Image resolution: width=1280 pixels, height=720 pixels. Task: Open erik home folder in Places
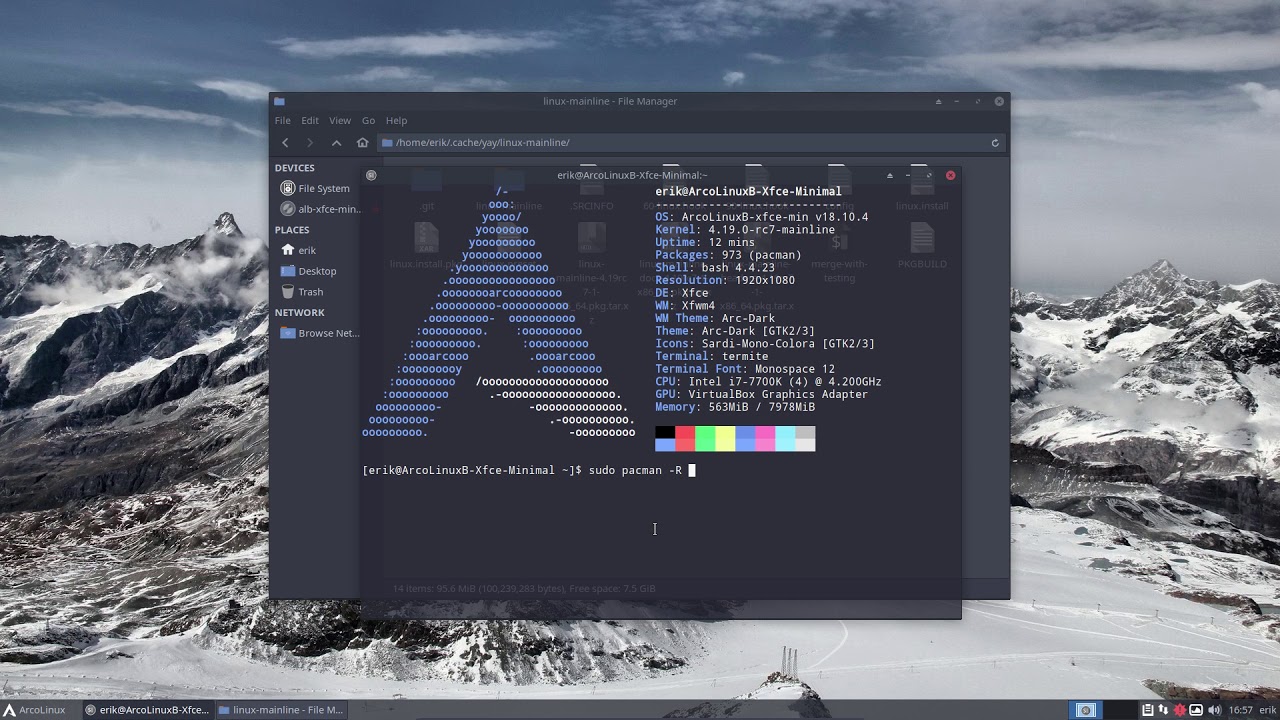pyautogui.click(x=299, y=250)
